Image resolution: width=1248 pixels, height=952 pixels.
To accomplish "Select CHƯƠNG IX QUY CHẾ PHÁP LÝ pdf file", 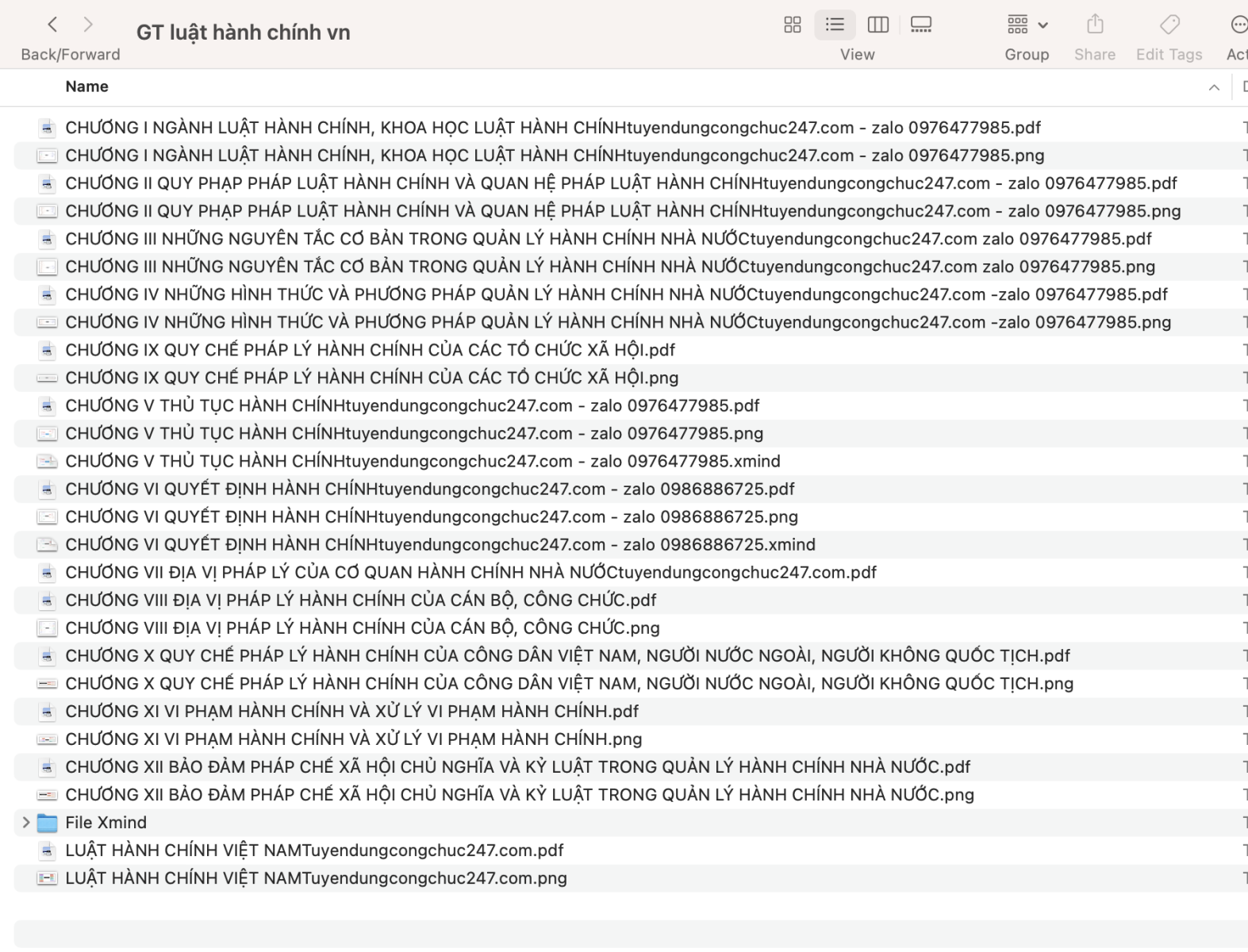I will [370, 350].
